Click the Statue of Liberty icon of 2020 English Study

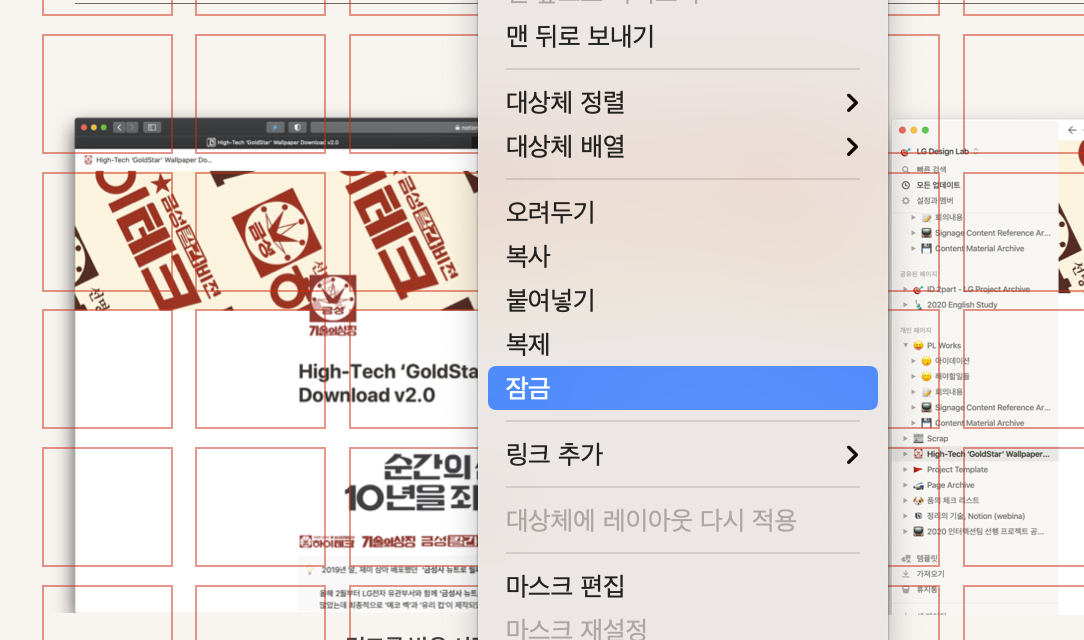[x=918, y=305]
